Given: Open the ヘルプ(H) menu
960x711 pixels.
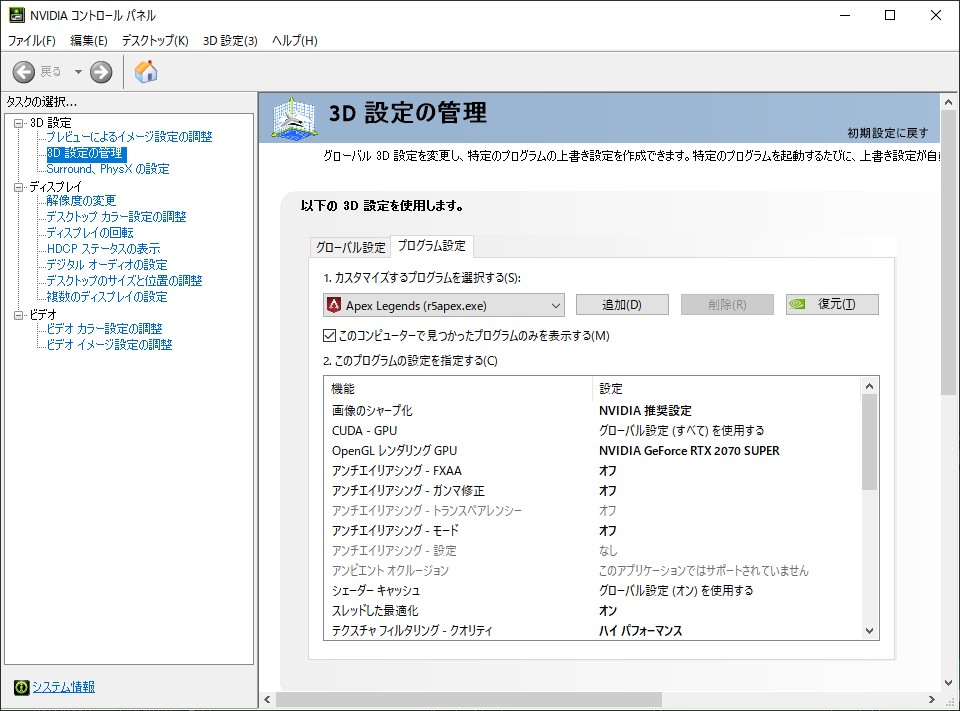Looking at the screenshot, I should [x=294, y=40].
